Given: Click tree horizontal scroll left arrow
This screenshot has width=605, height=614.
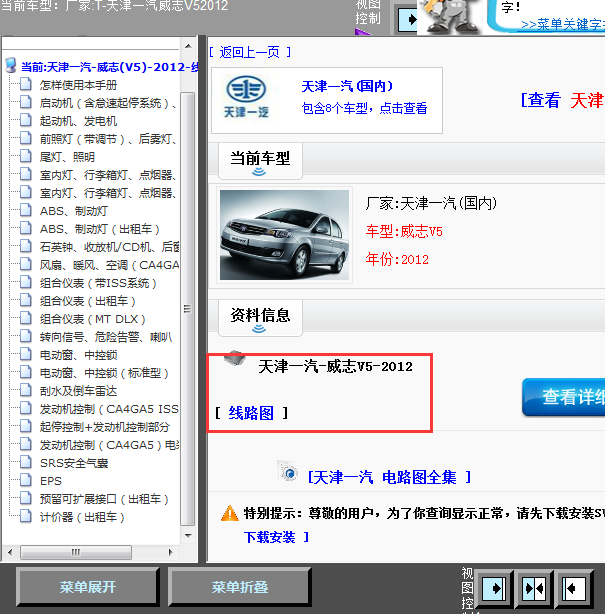Looking at the screenshot, I should pos(10,553).
